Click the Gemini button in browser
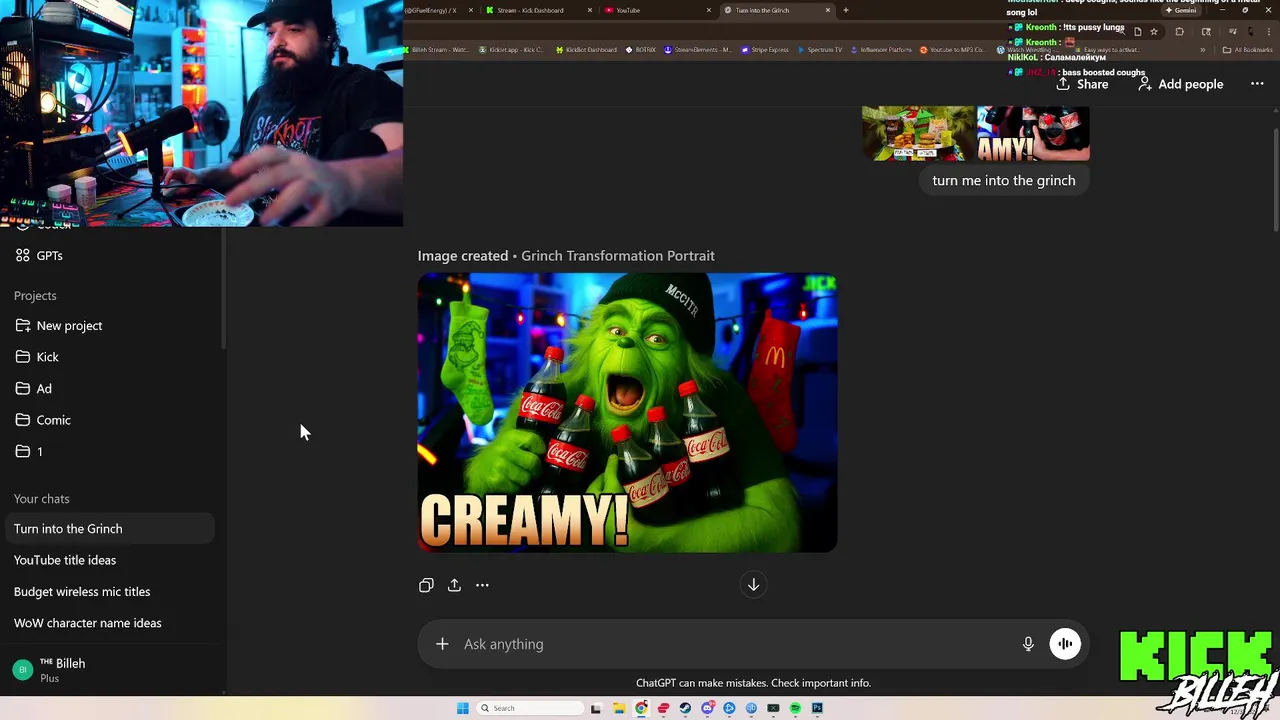This screenshot has width=1280, height=720. 1181,10
